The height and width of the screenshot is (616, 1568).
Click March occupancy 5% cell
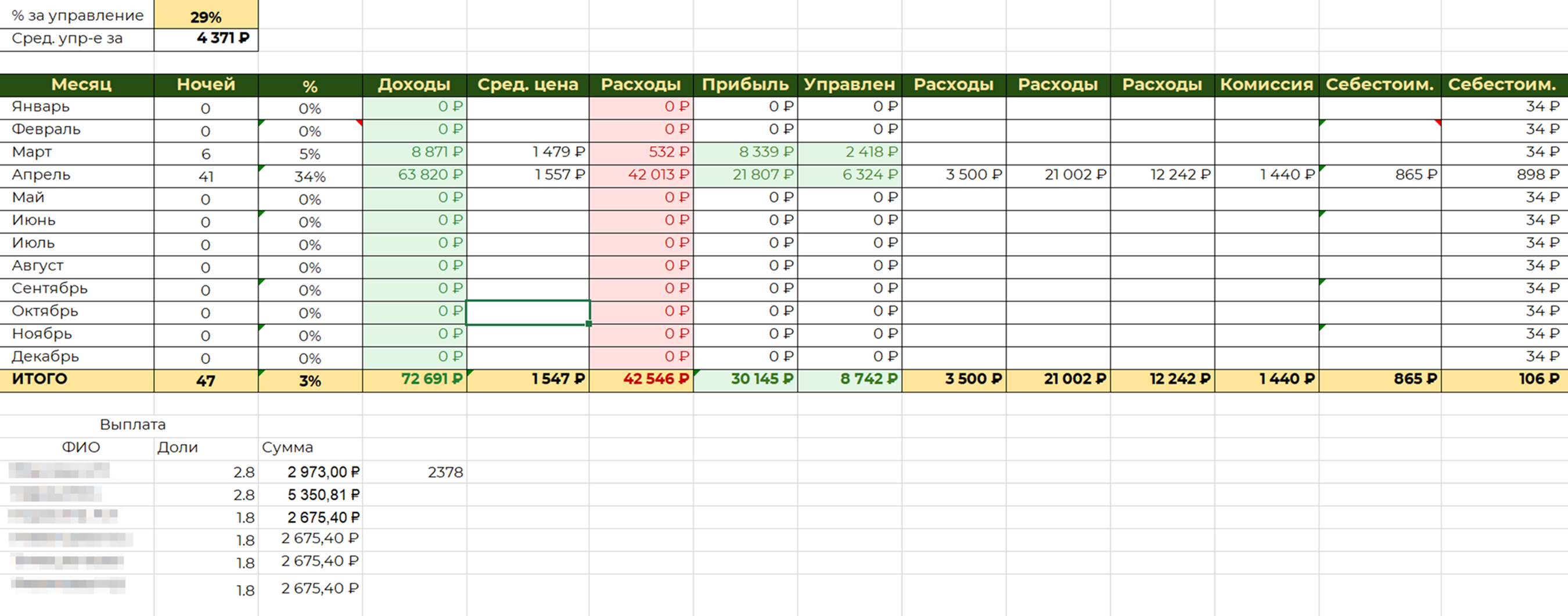point(311,153)
